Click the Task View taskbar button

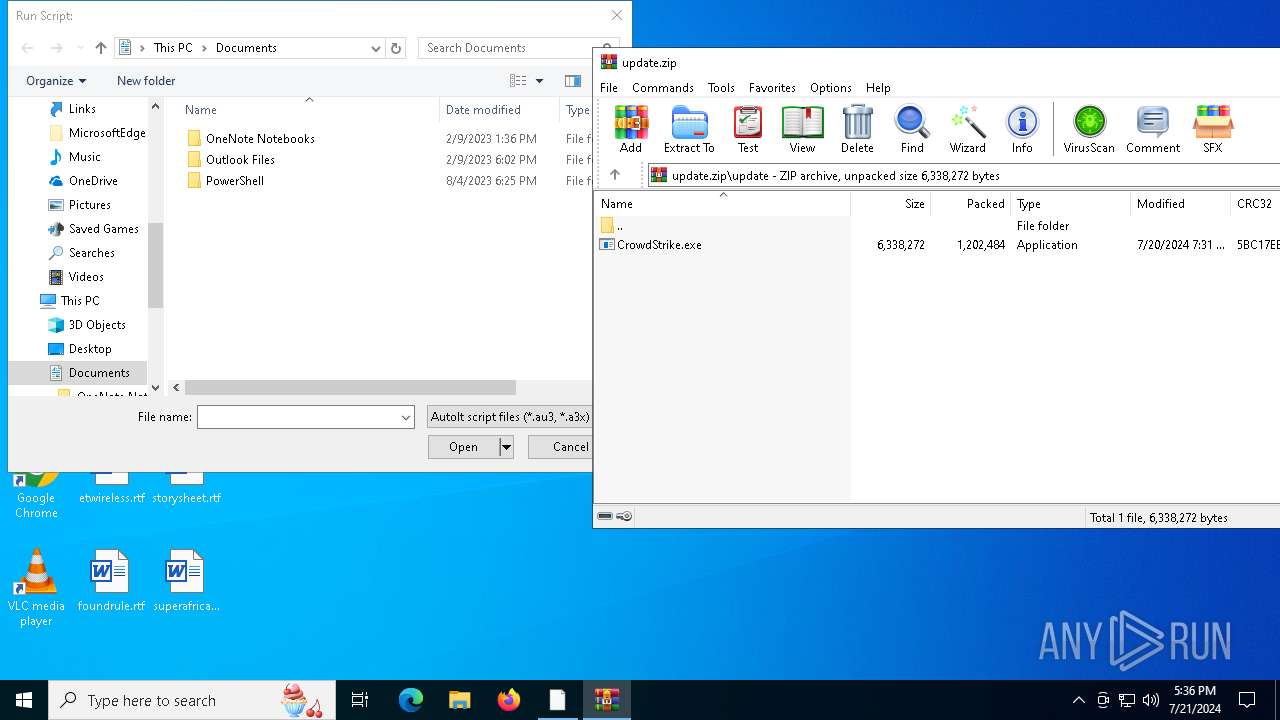click(360, 700)
